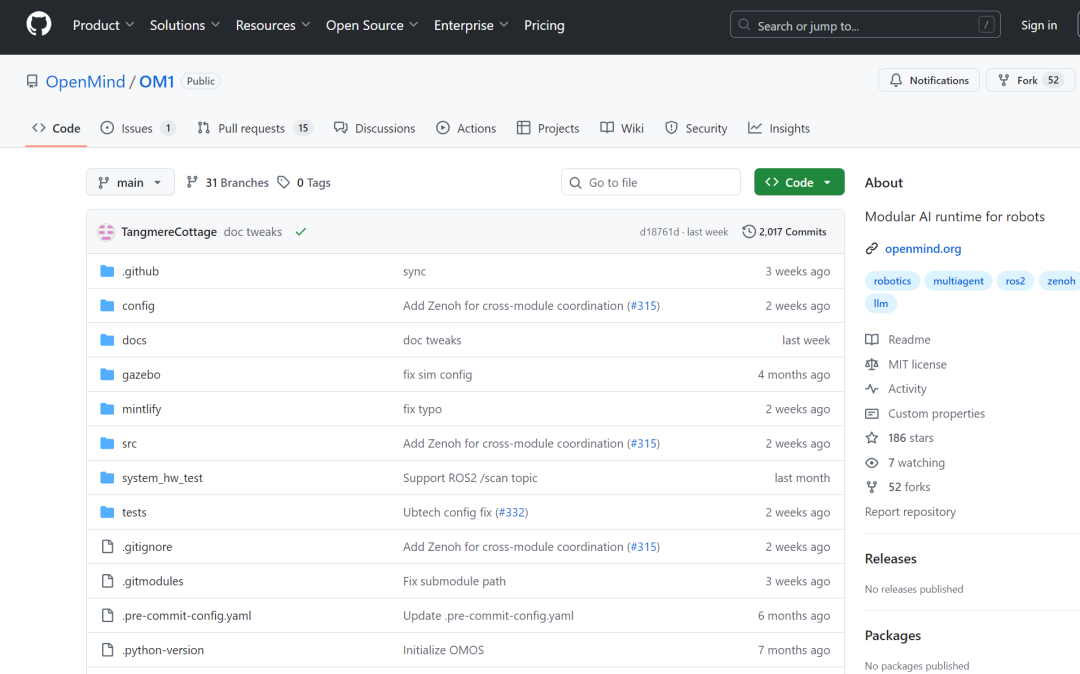Viewport: 1080px width, 674px height.
Task: Expand the main branch selector
Action: (130, 182)
